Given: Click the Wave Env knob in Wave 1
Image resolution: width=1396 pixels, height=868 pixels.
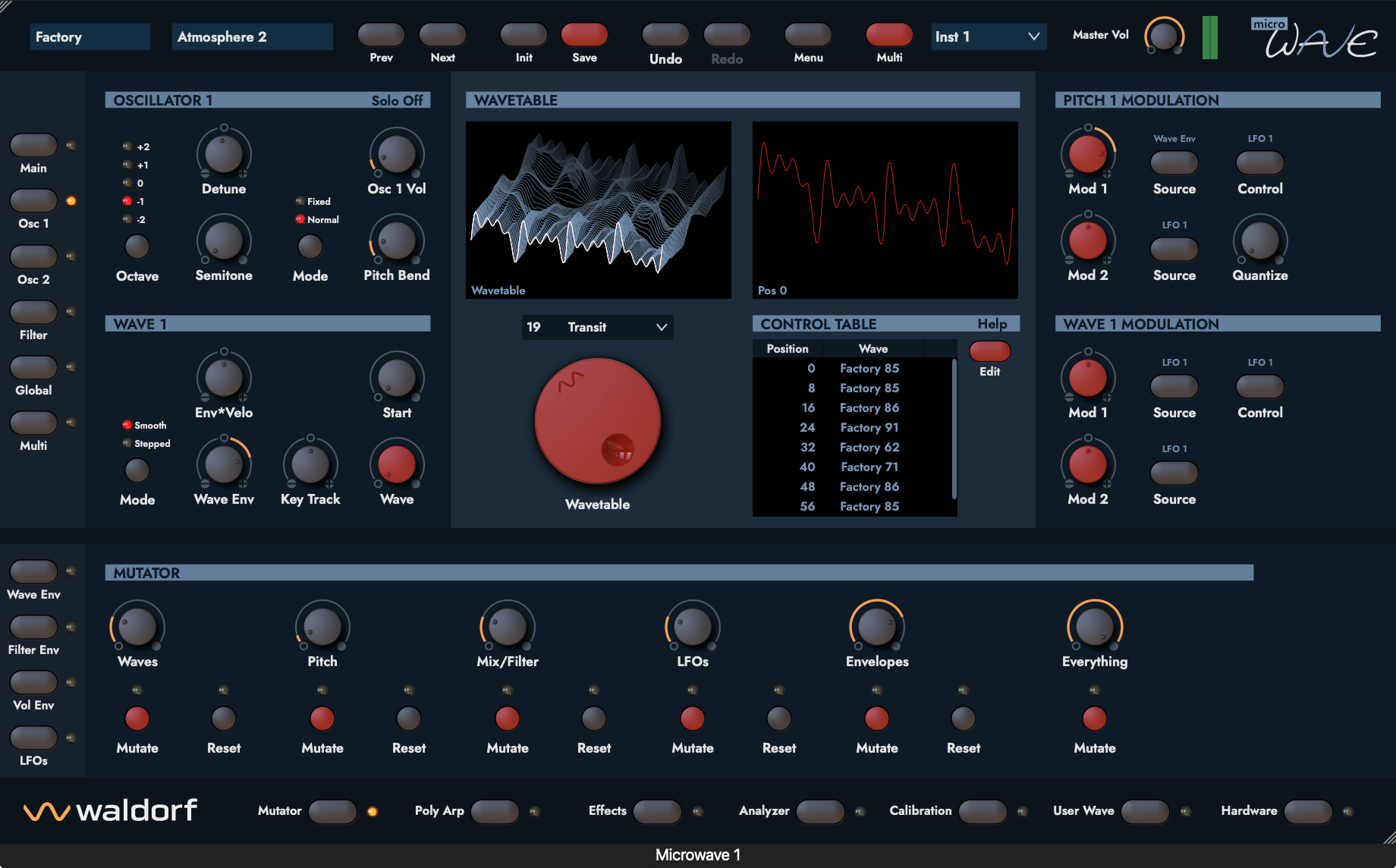Looking at the screenshot, I should click(x=224, y=464).
